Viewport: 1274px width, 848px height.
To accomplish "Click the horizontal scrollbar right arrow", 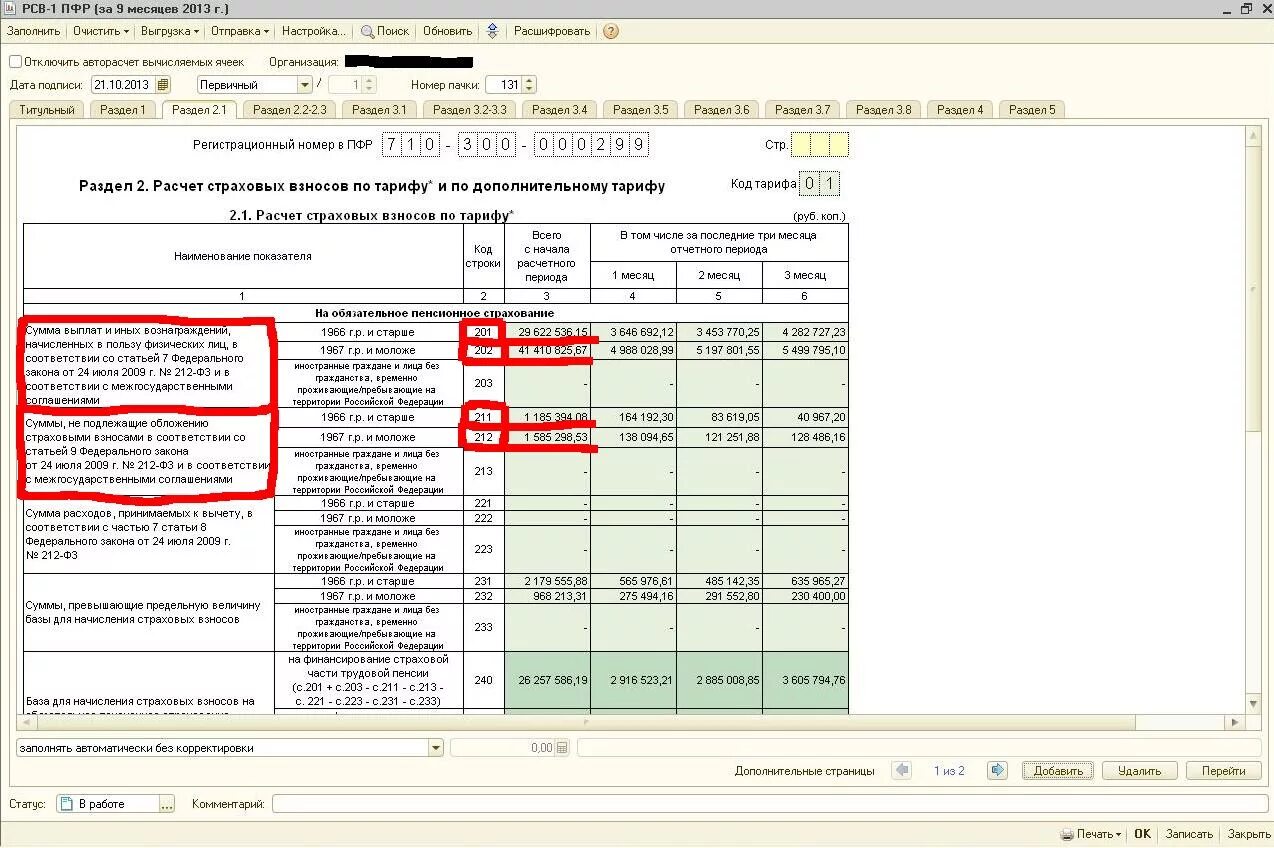I will click(1235, 722).
